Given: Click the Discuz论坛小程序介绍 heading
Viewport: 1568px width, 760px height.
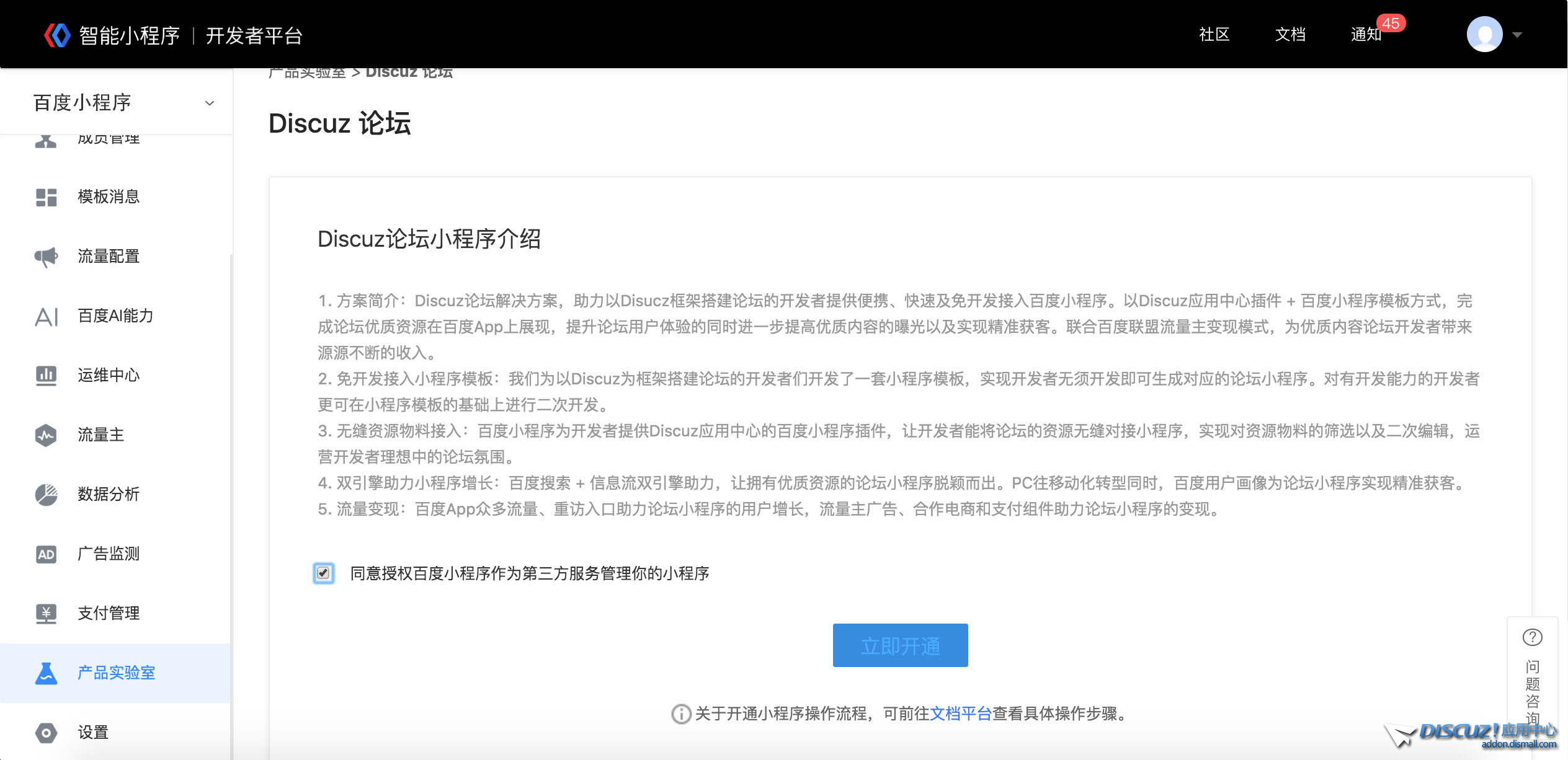Looking at the screenshot, I should click(x=429, y=239).
